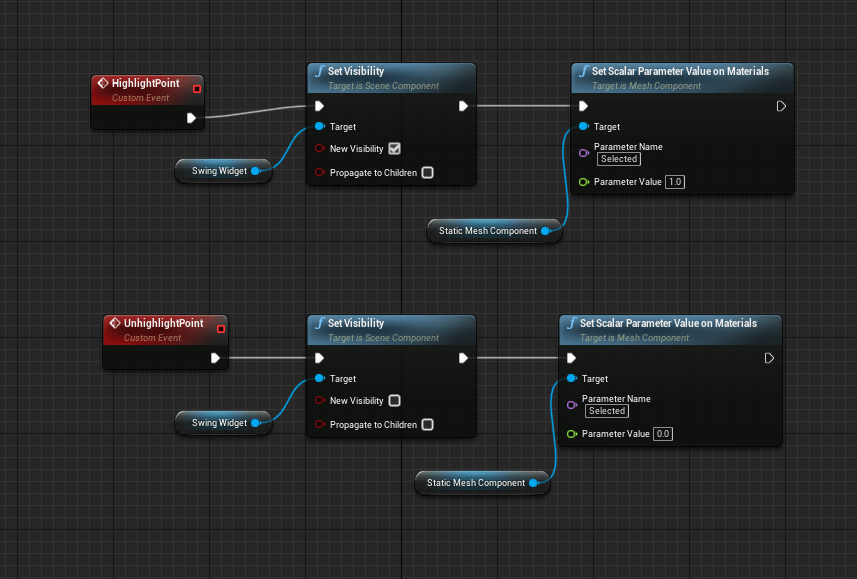This screenshot has width=857, height=579.
Task: Click top Set Scalar Parameter execution output pin
Action: pos(781,106)
